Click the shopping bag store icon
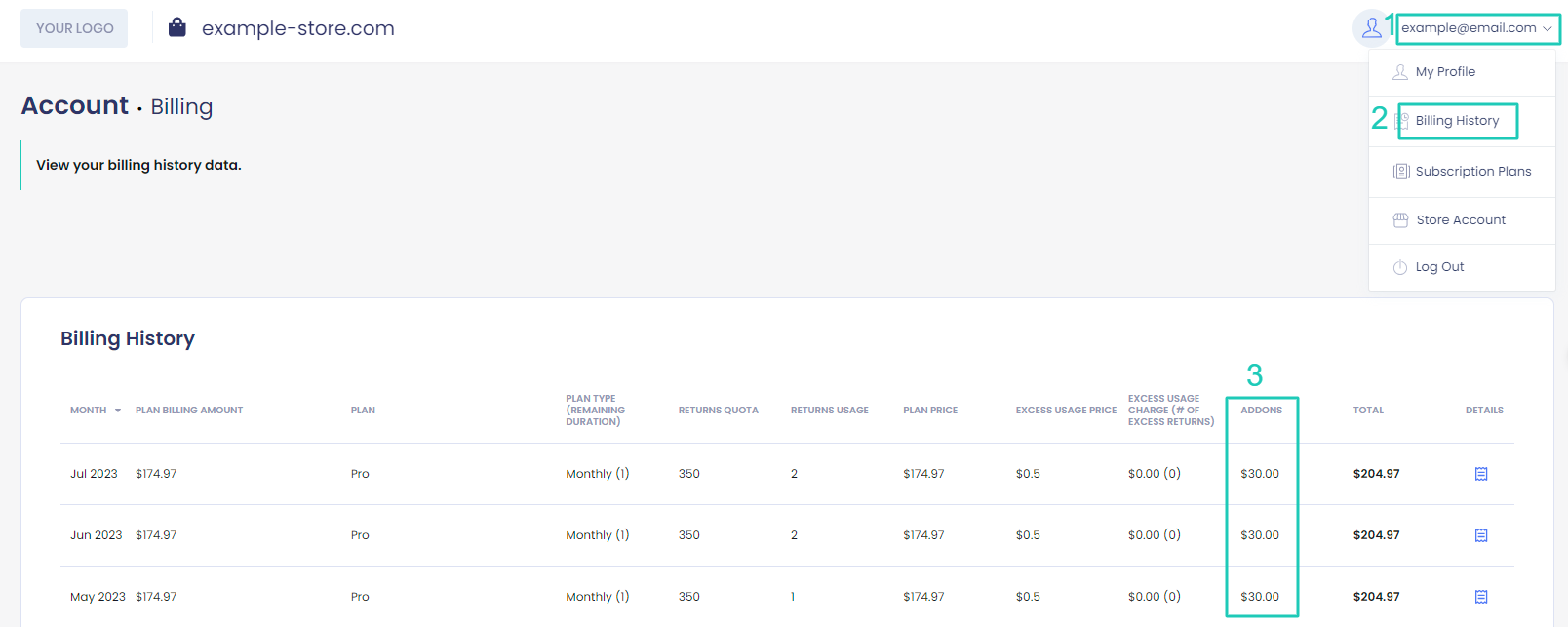Image resolution: width=1568 pixels, height=627 pixels. tap(177, 28)
